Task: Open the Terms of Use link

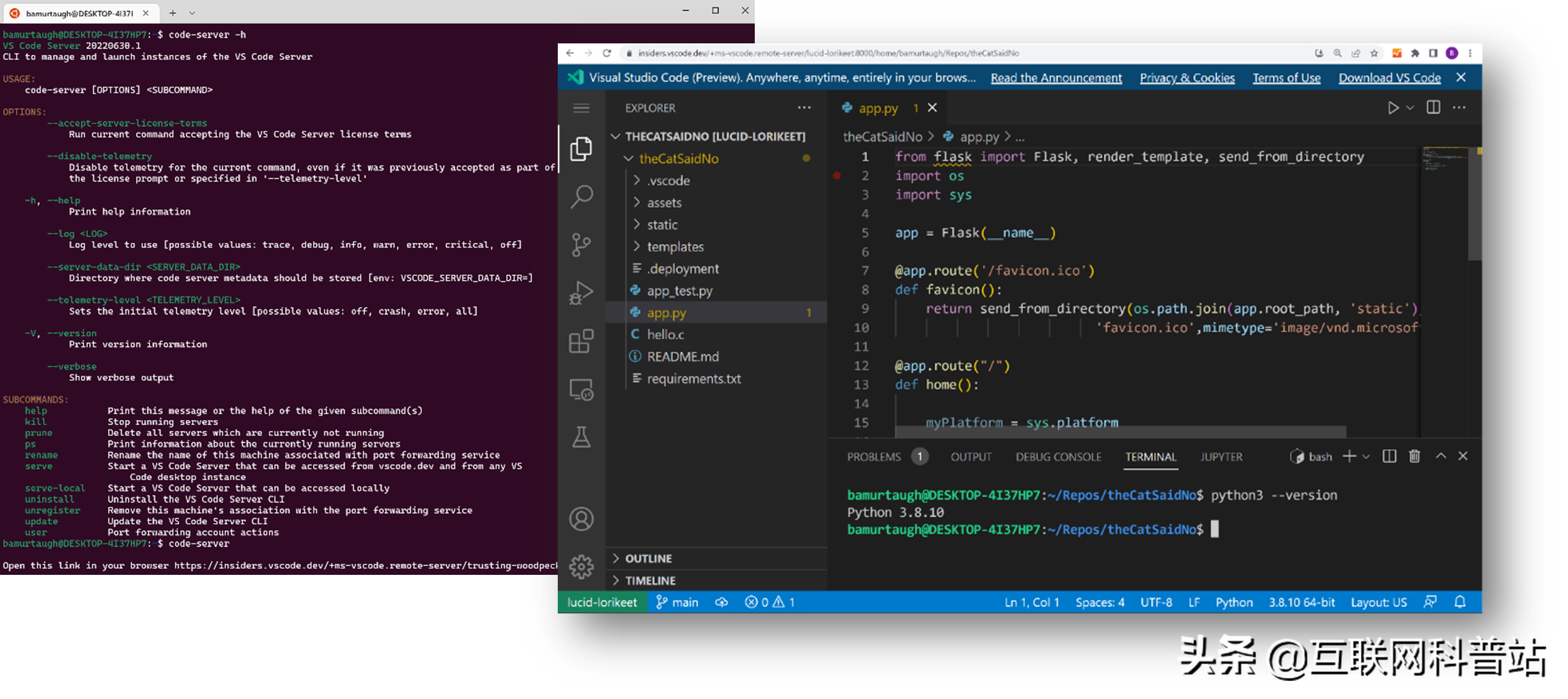Action: (x=1286, y=78)
